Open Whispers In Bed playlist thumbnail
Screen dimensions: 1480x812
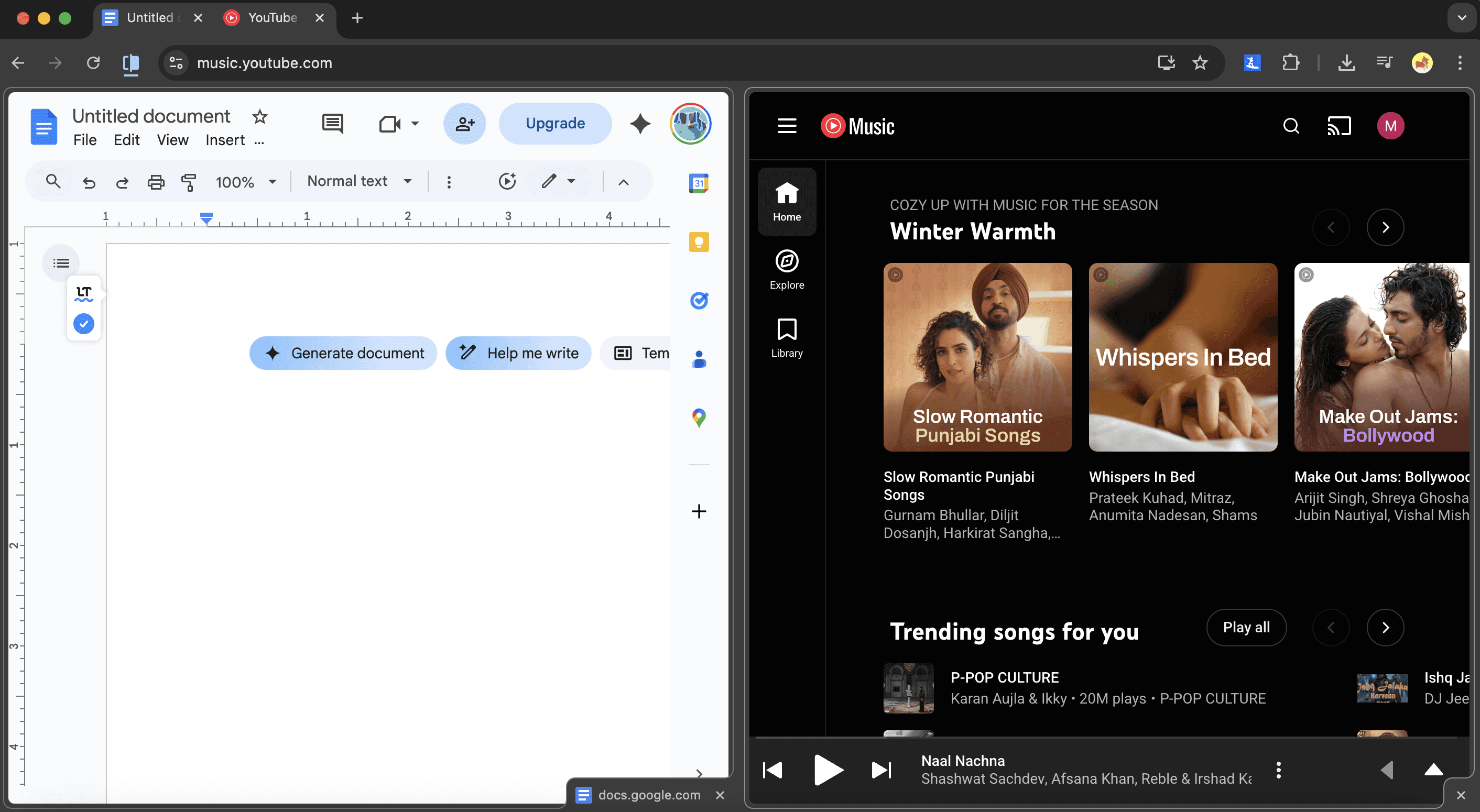click(x=1182, y=357)
